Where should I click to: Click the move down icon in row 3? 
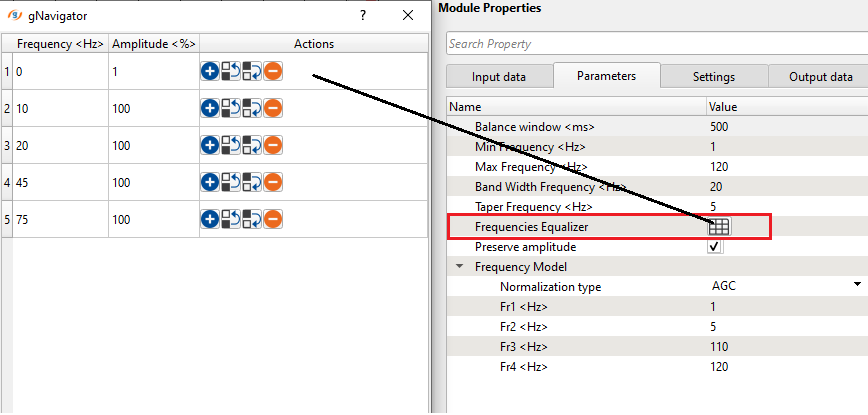click(252, 145)
